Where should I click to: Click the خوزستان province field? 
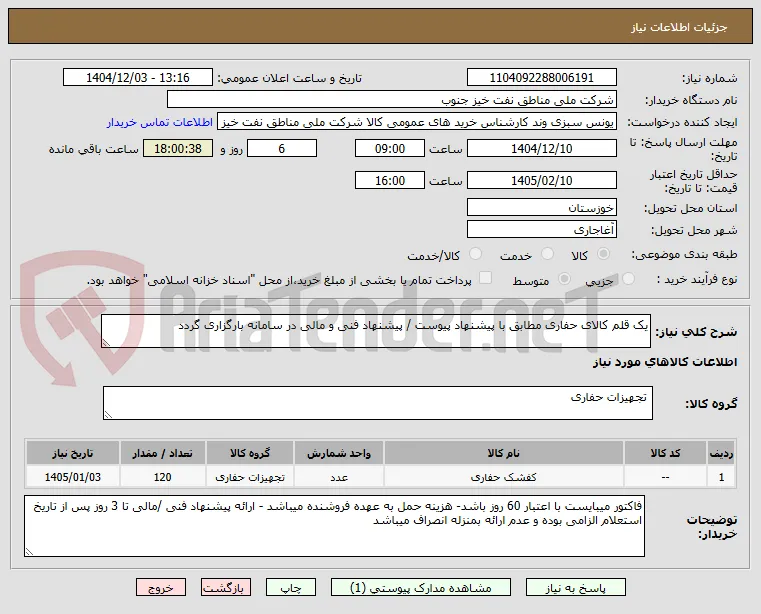[x=542, y=207]
